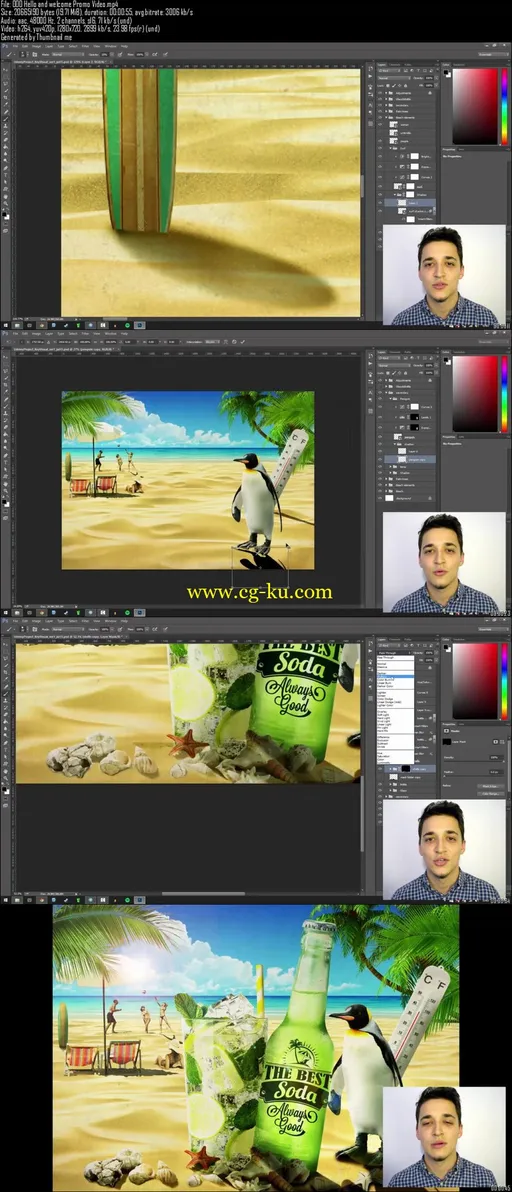Select the penguin layer in penguin frame

[x=410, y=438]
